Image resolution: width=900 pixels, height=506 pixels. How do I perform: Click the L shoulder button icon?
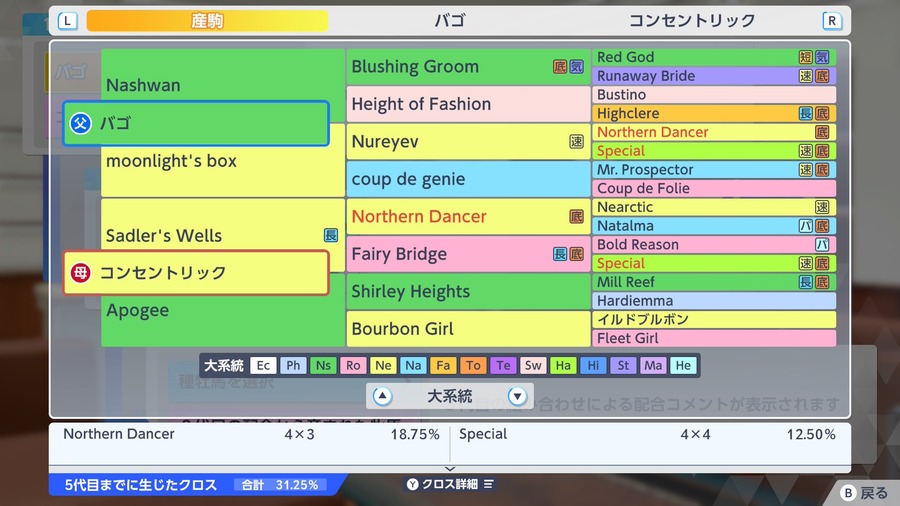68,21
